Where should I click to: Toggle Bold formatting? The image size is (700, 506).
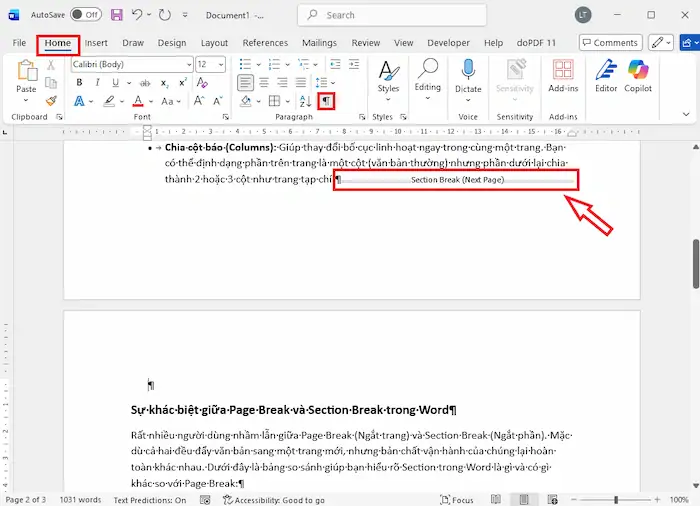pyautogui.click(x=78, y=83)
